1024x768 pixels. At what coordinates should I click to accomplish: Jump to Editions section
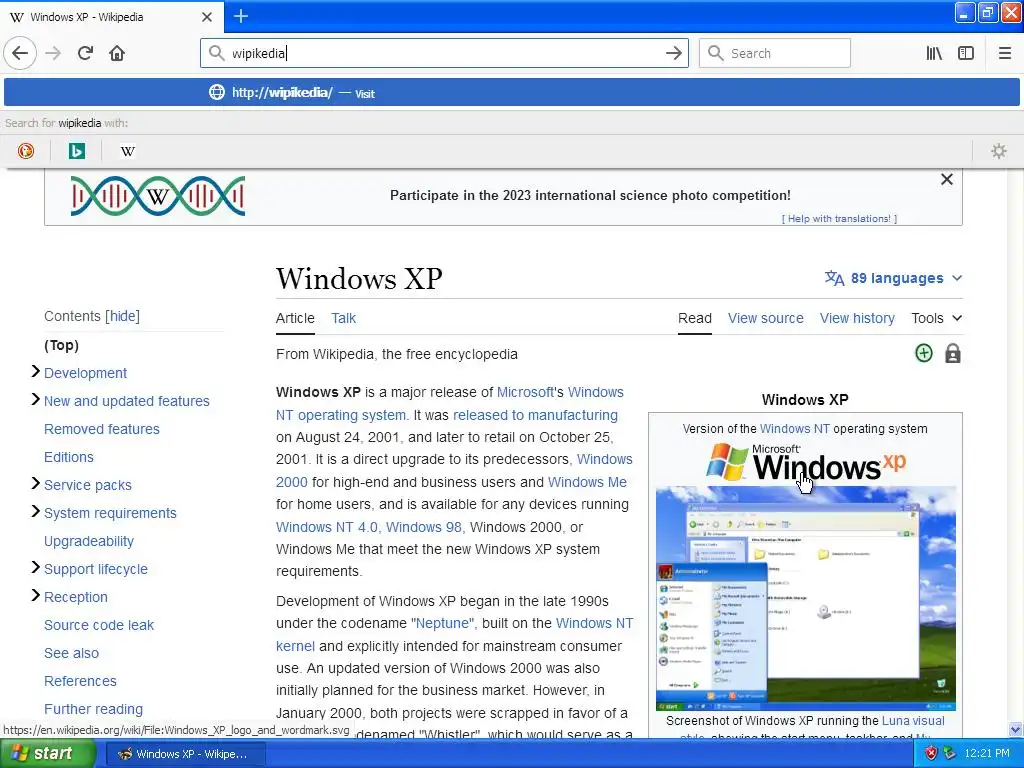click(x=69, y=457)
